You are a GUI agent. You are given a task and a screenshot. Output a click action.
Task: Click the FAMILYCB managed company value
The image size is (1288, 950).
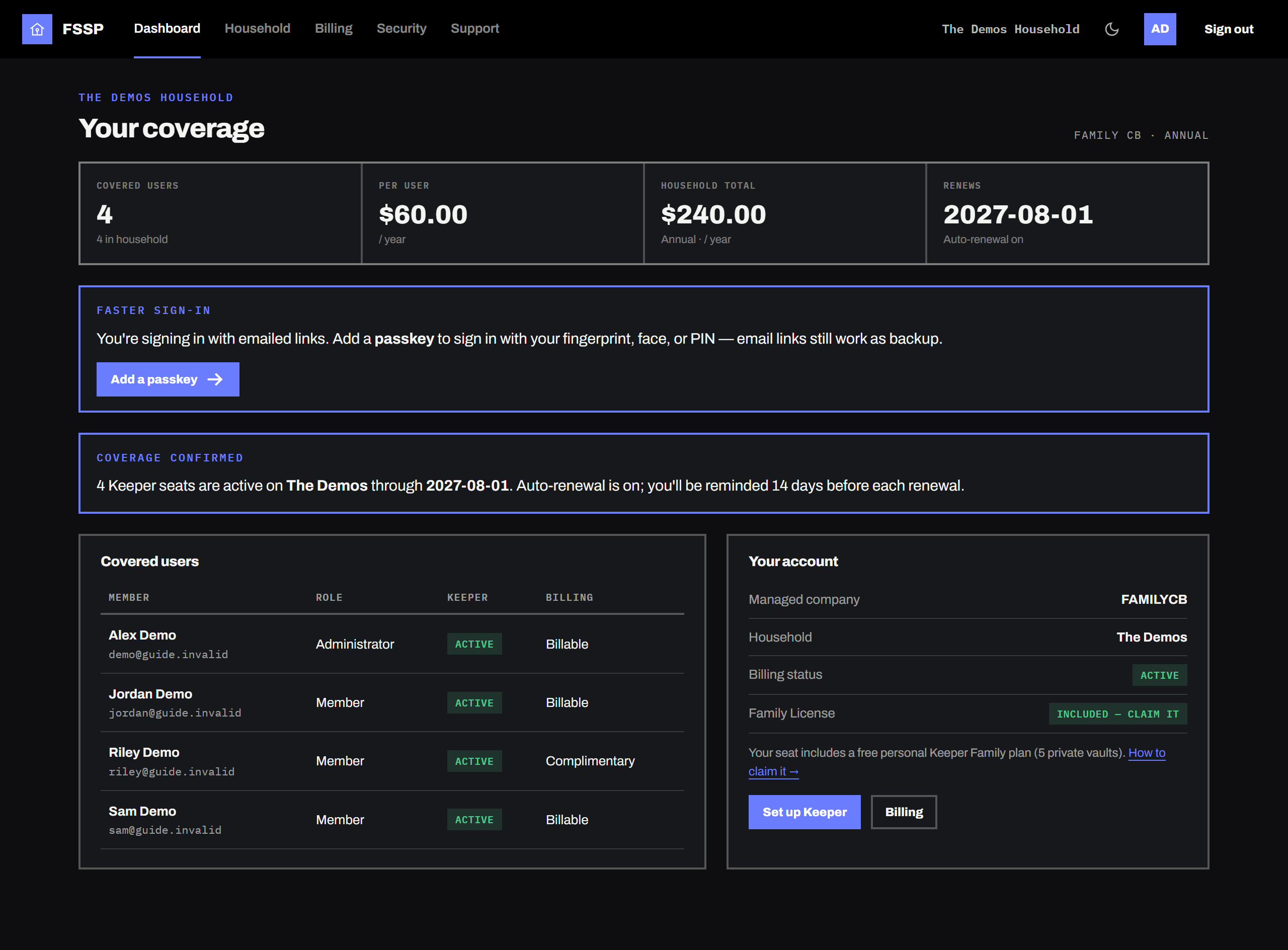pos(1154,599)
